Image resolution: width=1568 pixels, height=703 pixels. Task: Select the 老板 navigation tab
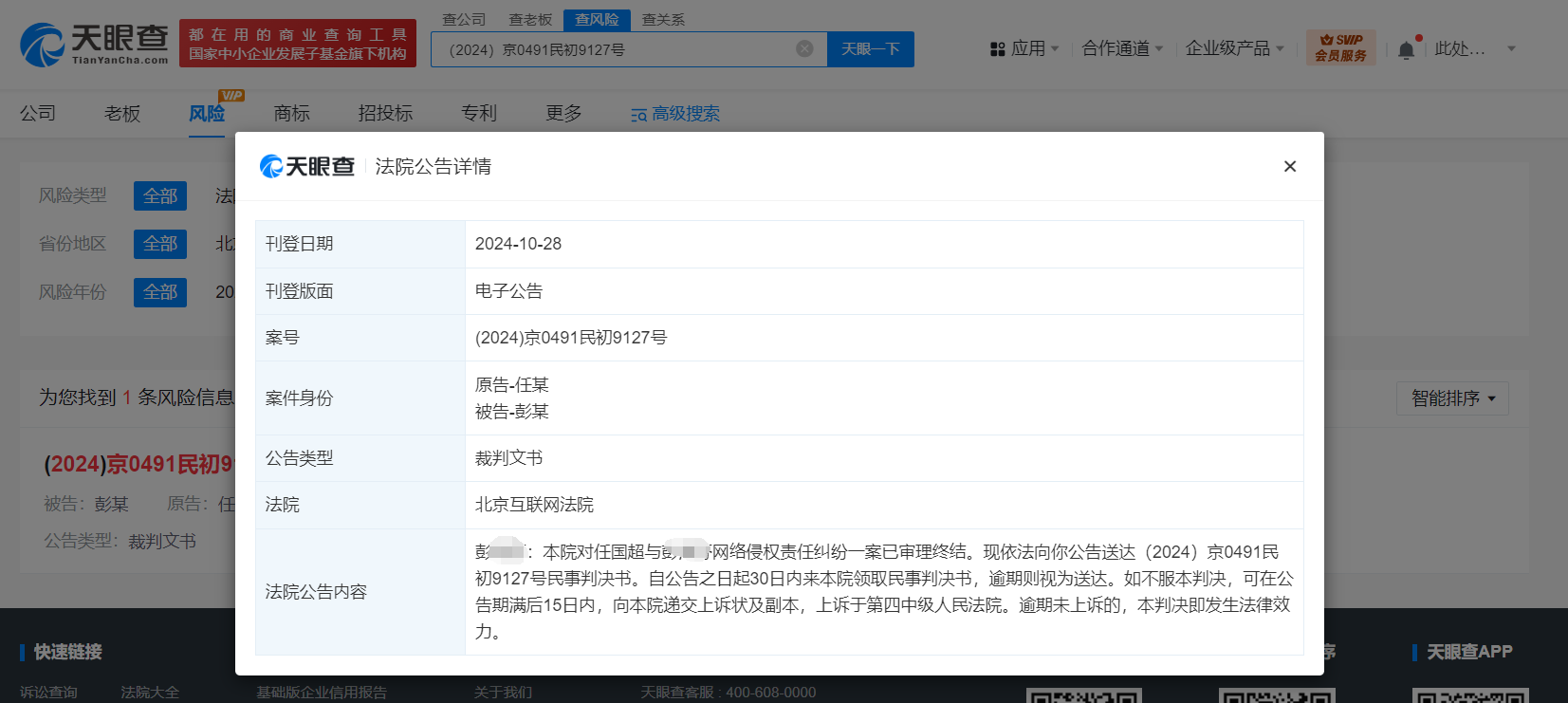tap(122, 113)
